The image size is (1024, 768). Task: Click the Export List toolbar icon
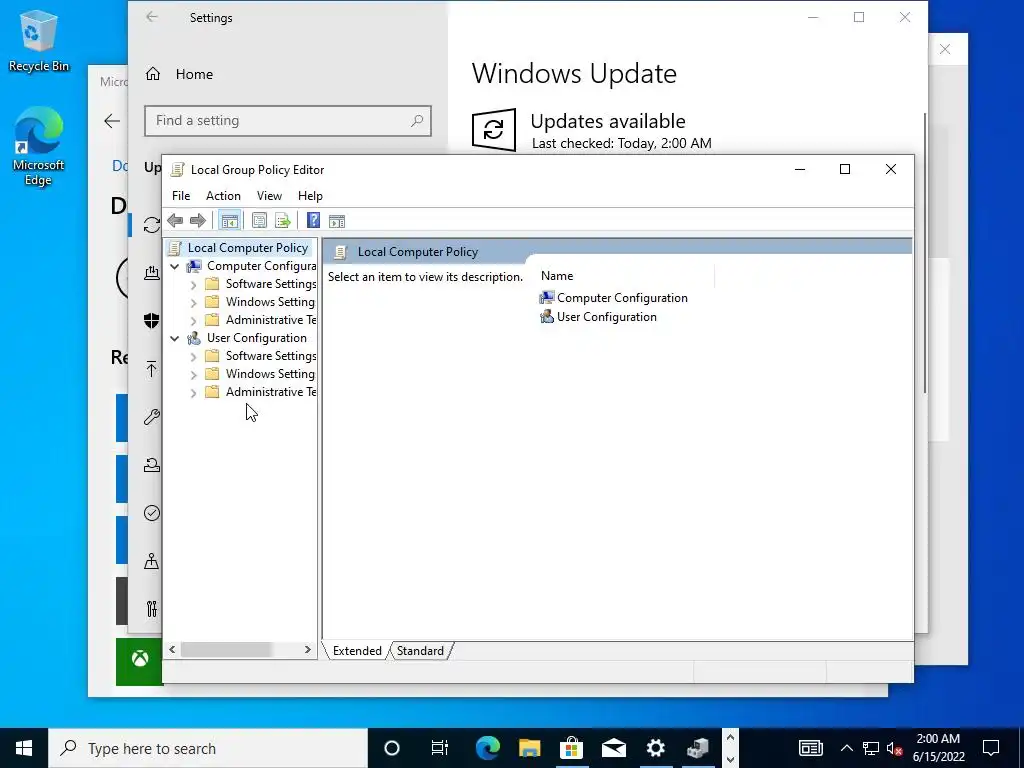pyautogui.click(x=283, y=221)
